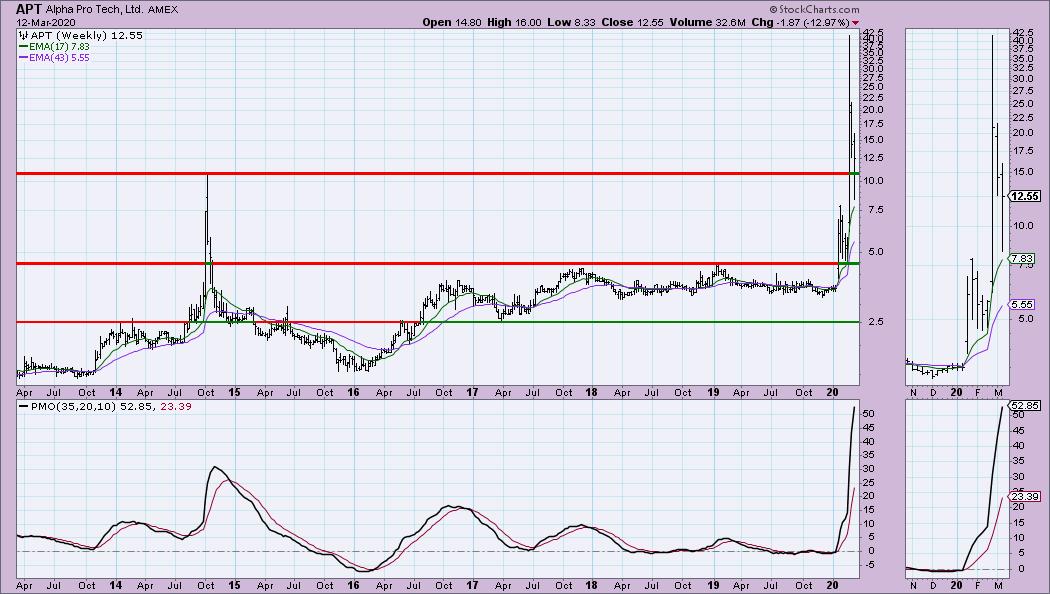Click the middle red horizontal line near 5.0
This screenshot has height=594, width=1050.
click(427, 263)
